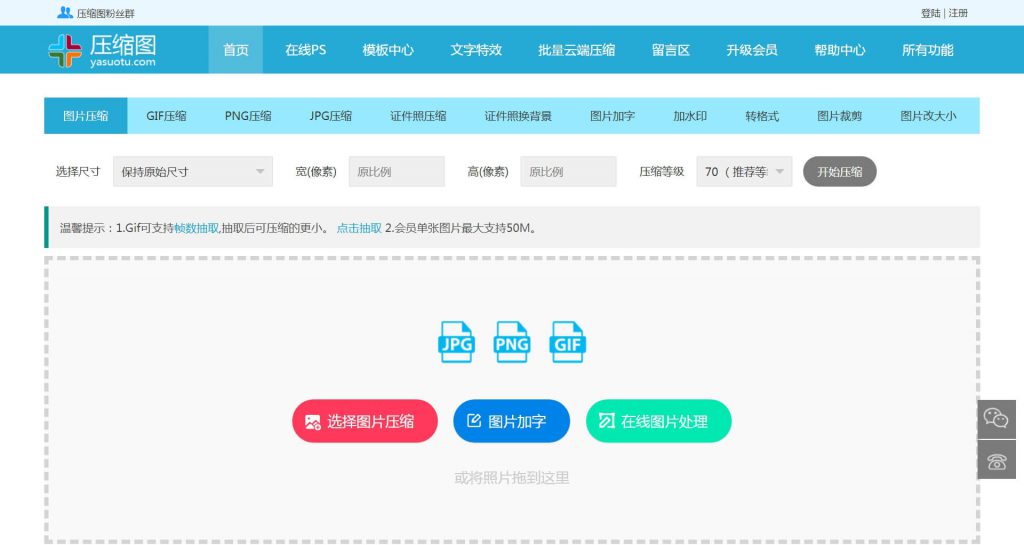Open 所有功能 menu item

[x=927, y=50]
